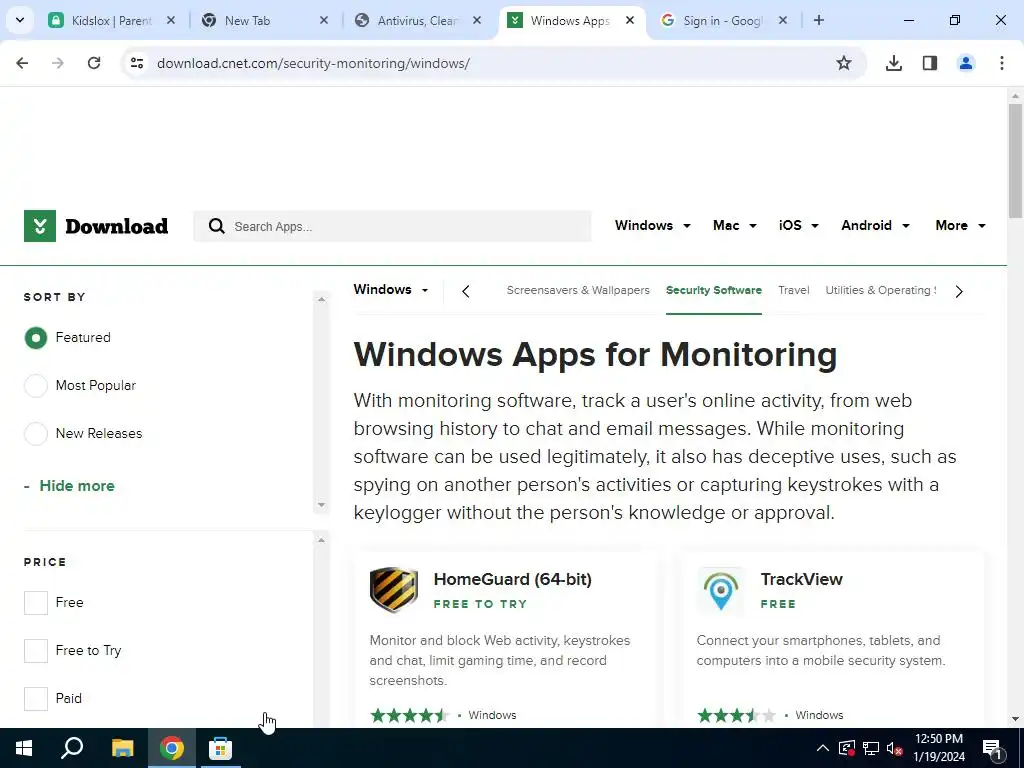Expand More menu in header
1024x768 pixels.
[x=960, y=225]
